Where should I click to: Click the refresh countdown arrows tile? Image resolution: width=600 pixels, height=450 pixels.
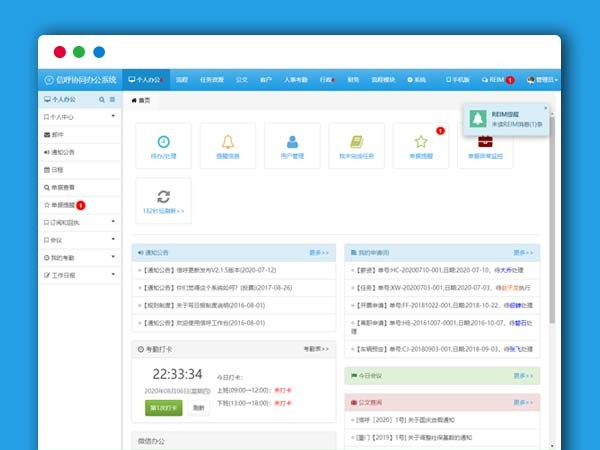tap(163, 201)
